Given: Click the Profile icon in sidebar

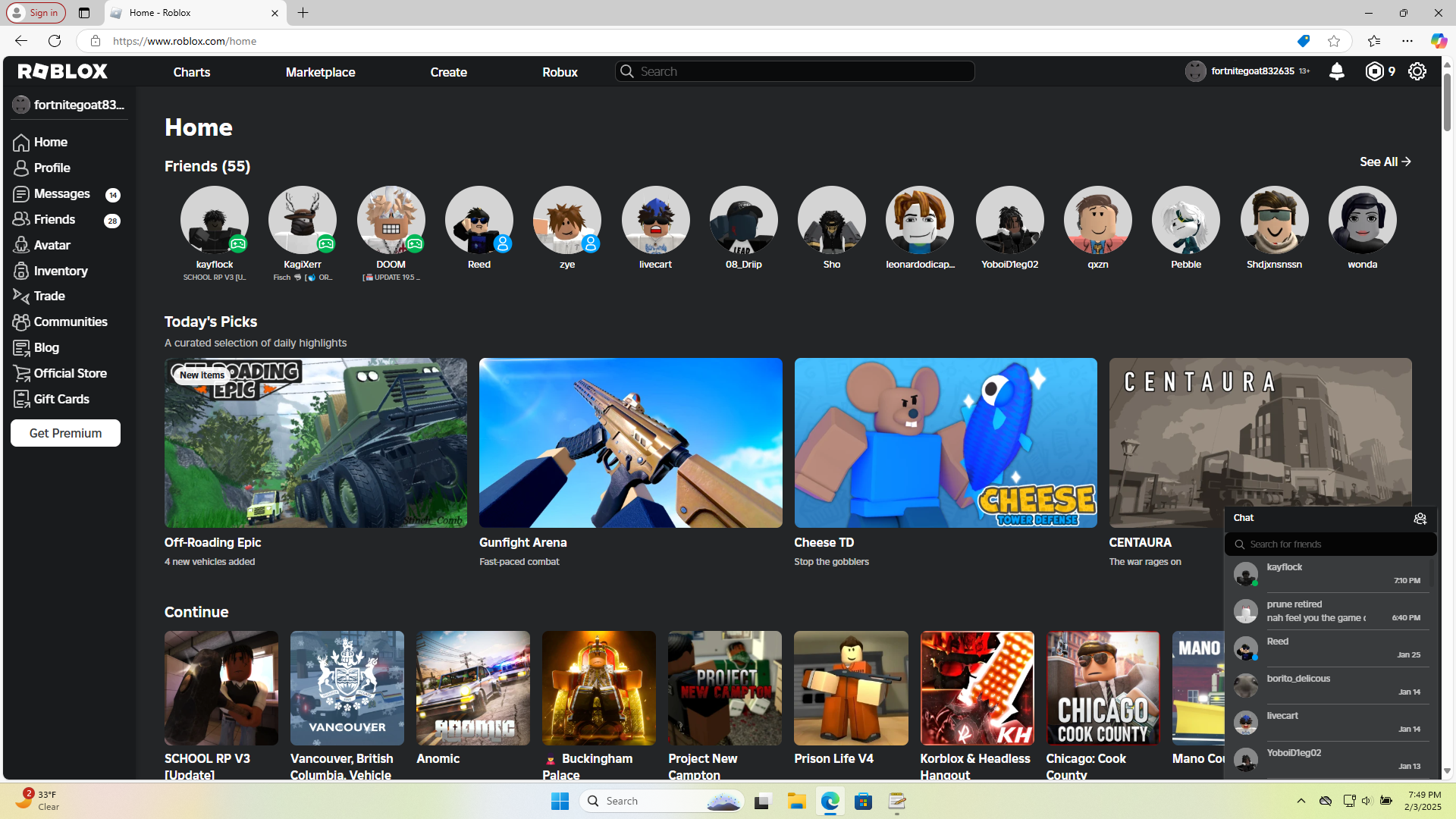Looking at the screenshot, I should tap(21, 168).
